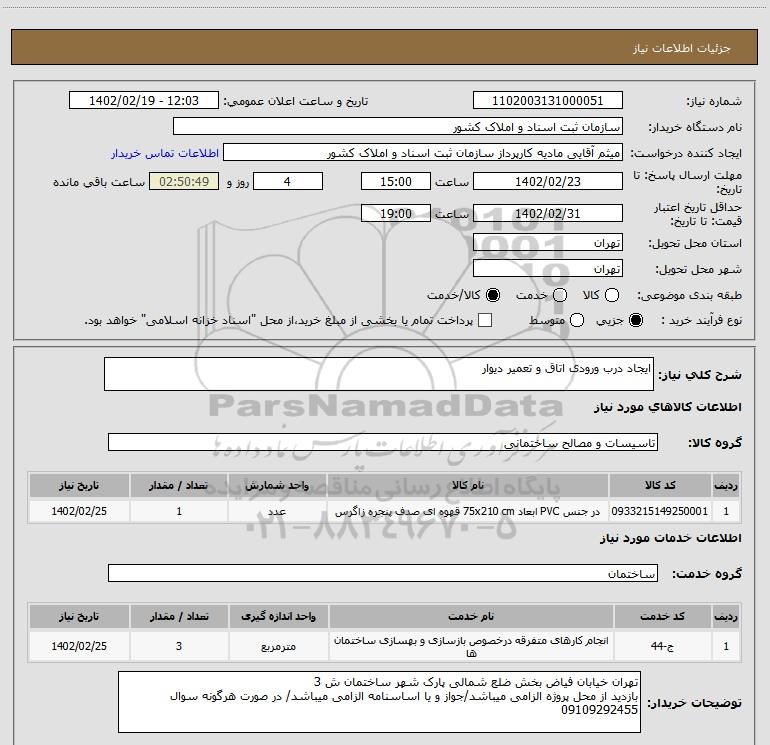
Task: Click the delivery city field تهران
Action: pos(548,269)
